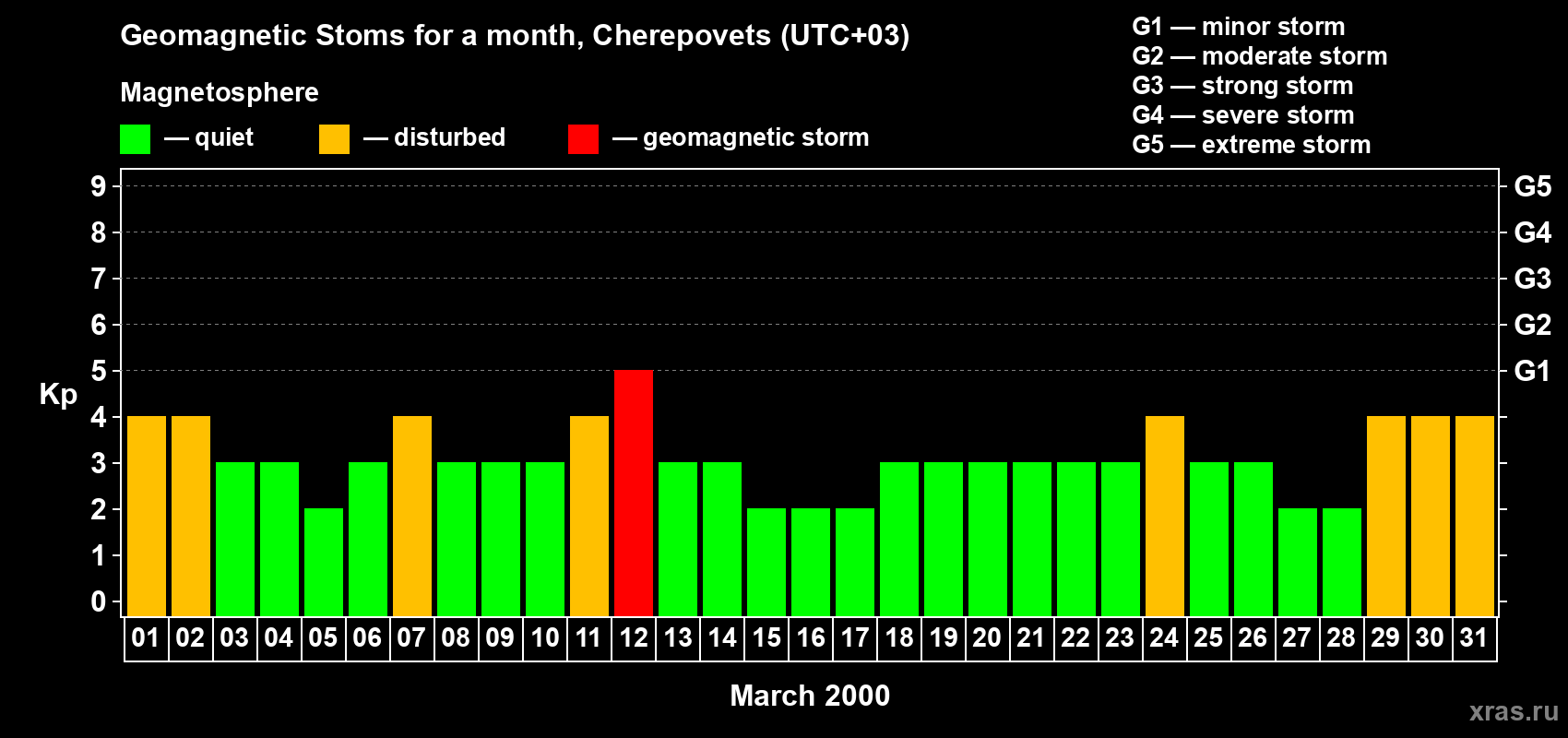Click the yellow disturbed legend swatch
Screen dimensions: 1568x738
(x=334, y=139)
